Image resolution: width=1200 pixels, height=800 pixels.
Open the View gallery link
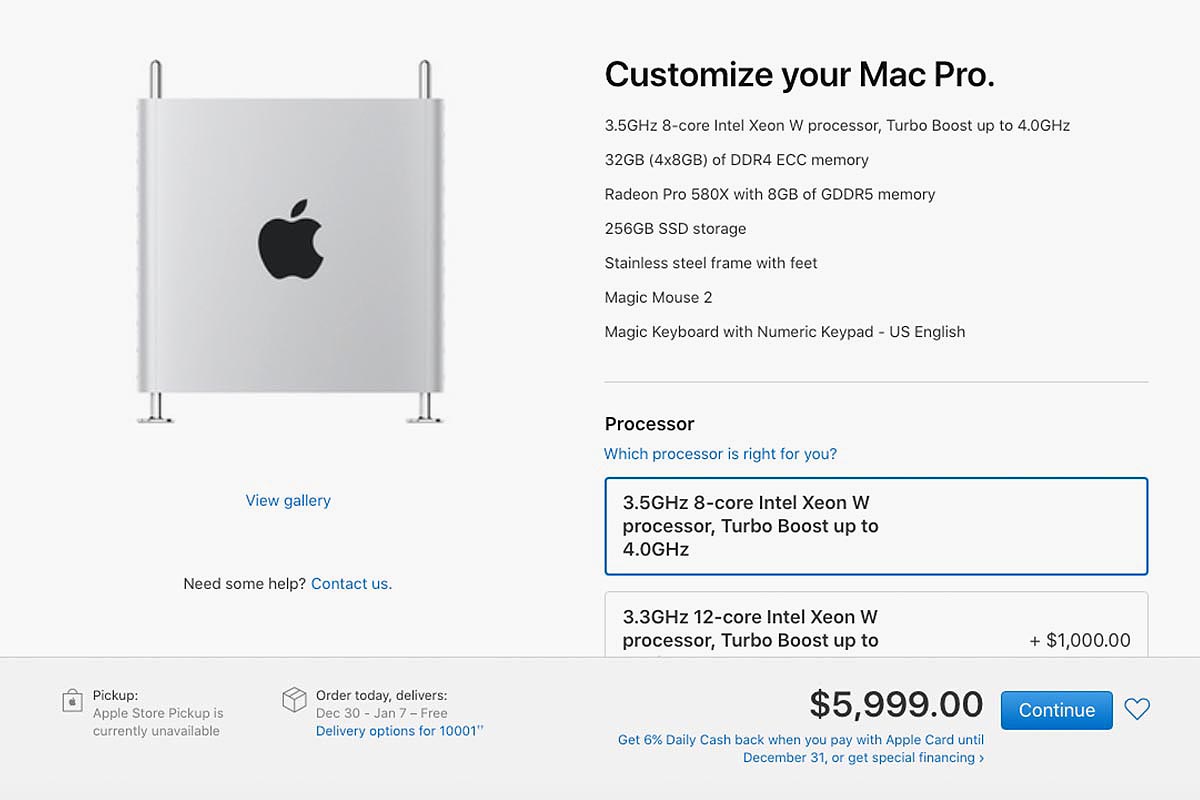click(288, 500)
